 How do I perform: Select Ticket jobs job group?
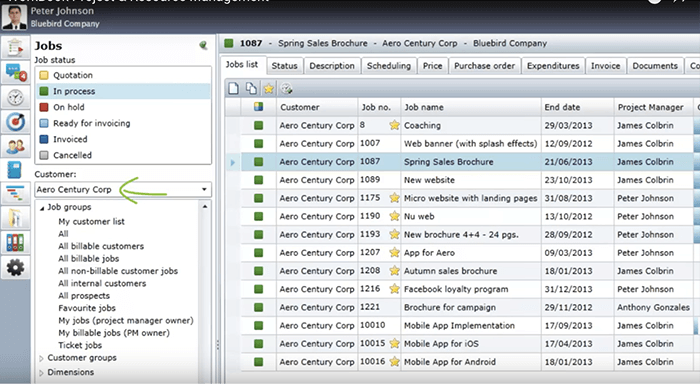pyautogui.click(x=80, y=345)
